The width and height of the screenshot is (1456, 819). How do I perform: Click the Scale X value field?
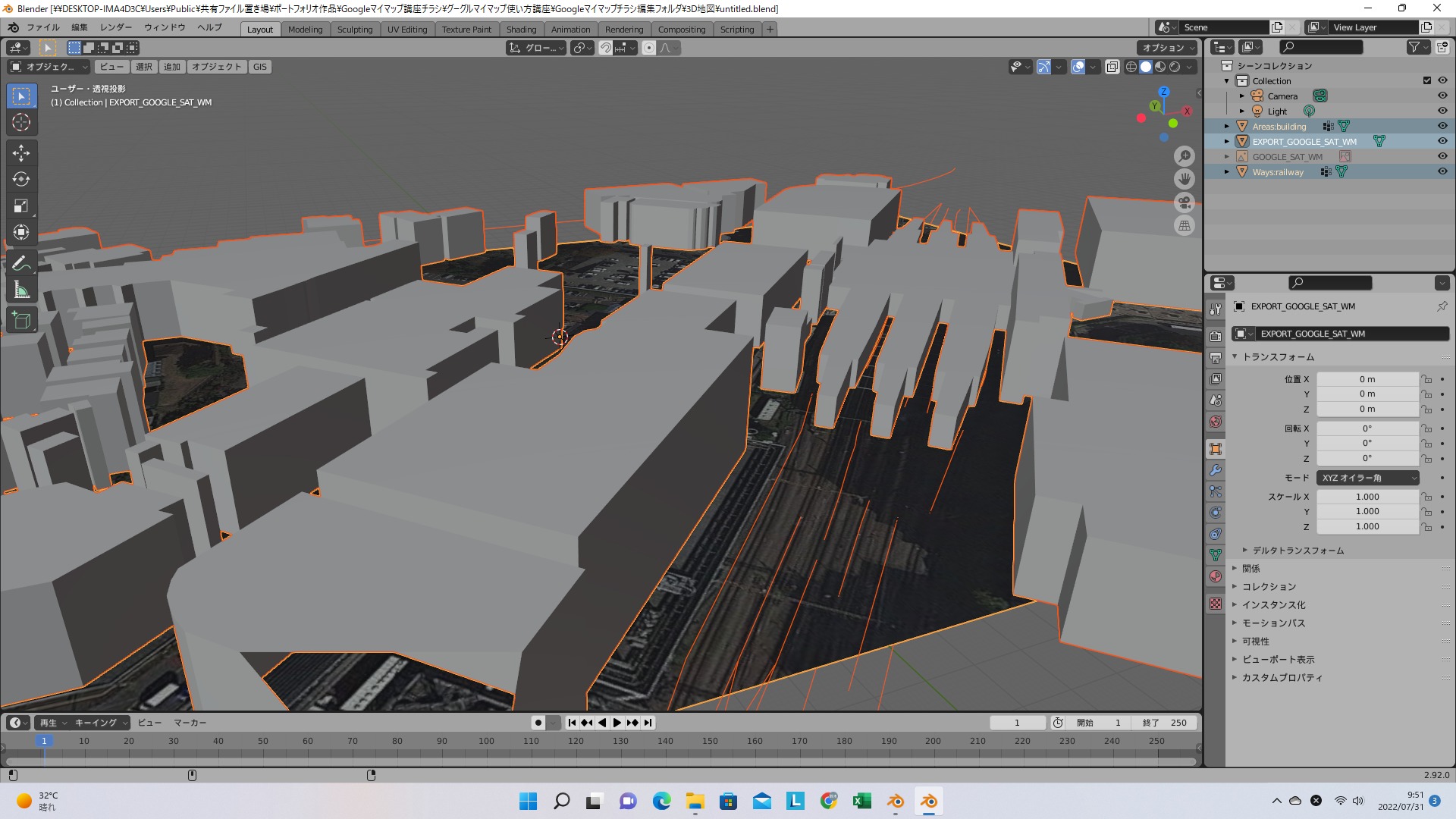click(x=1367, y=497)
